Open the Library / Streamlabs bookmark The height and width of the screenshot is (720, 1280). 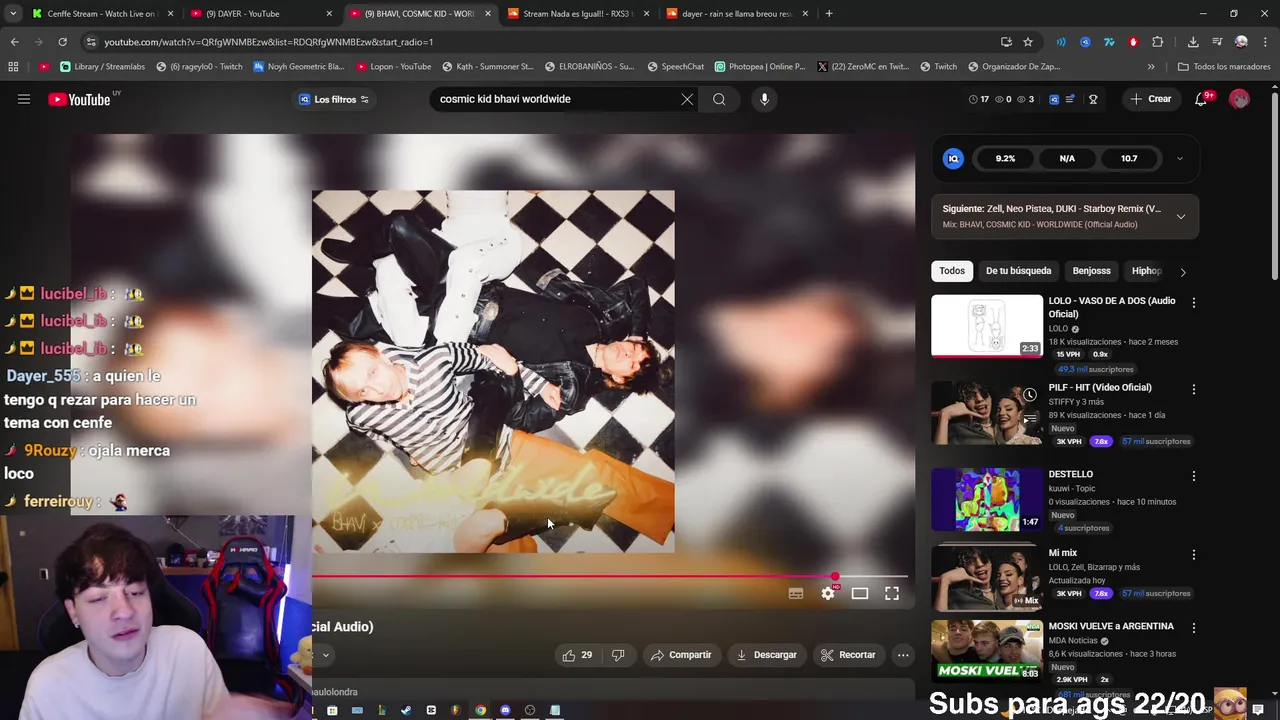(103, 67)
